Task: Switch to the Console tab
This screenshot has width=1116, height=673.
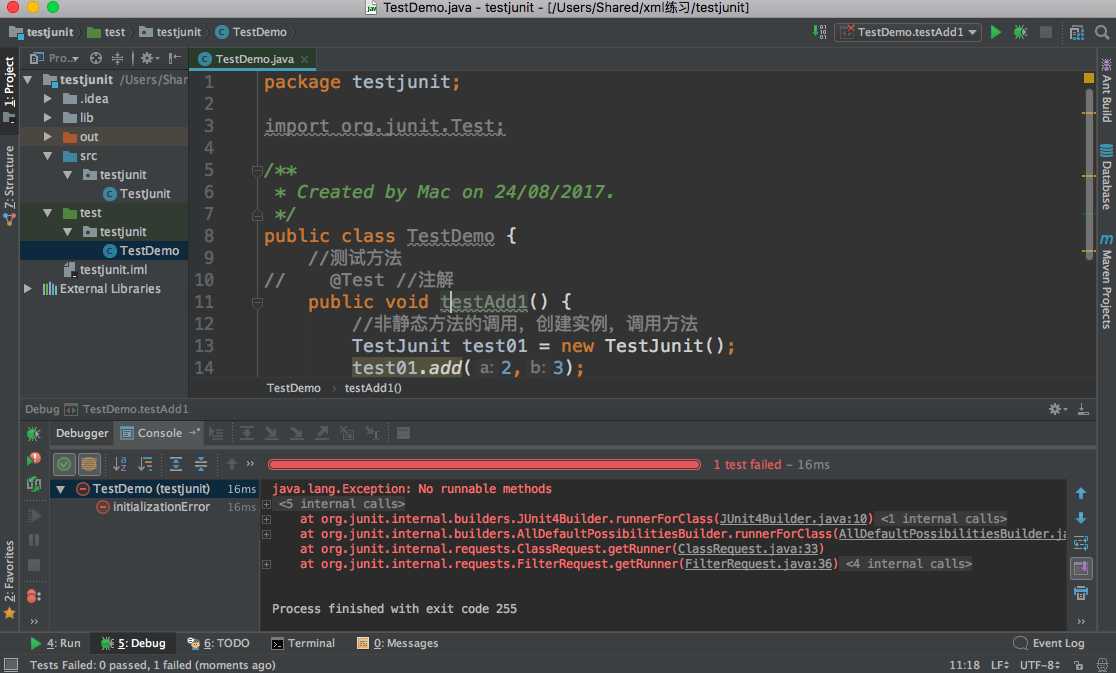Action: pos(159,433)
